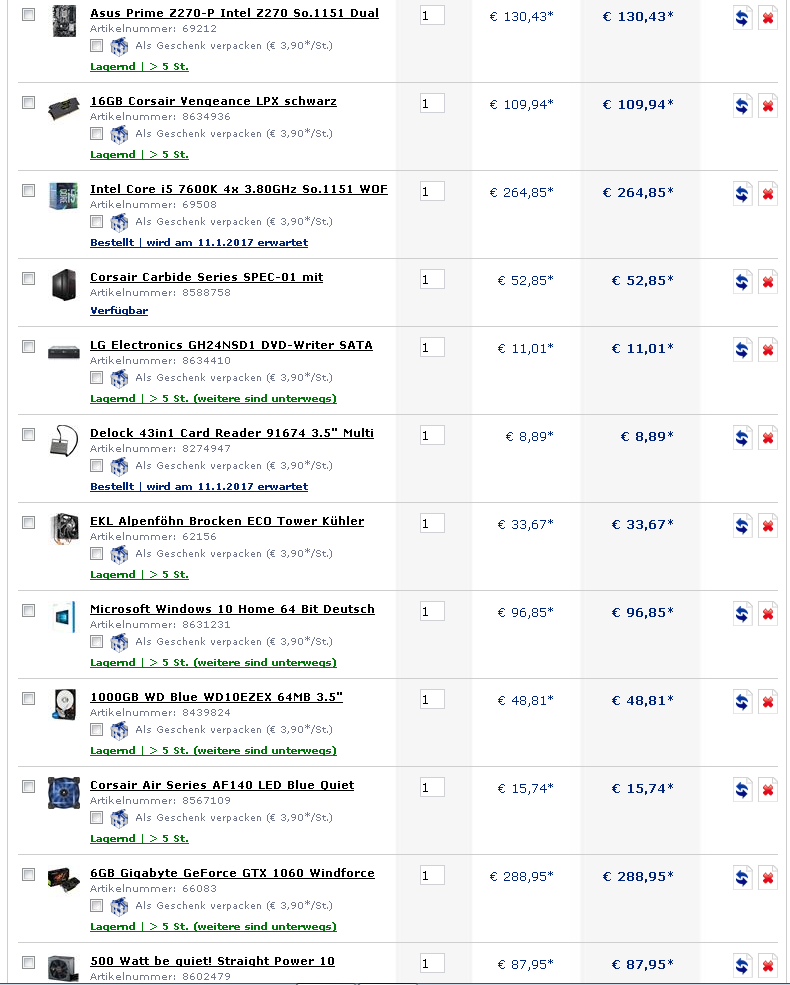Delete 500 Watt be quiet! power supply
Screen dimensions: 790x985
[767, 965]
